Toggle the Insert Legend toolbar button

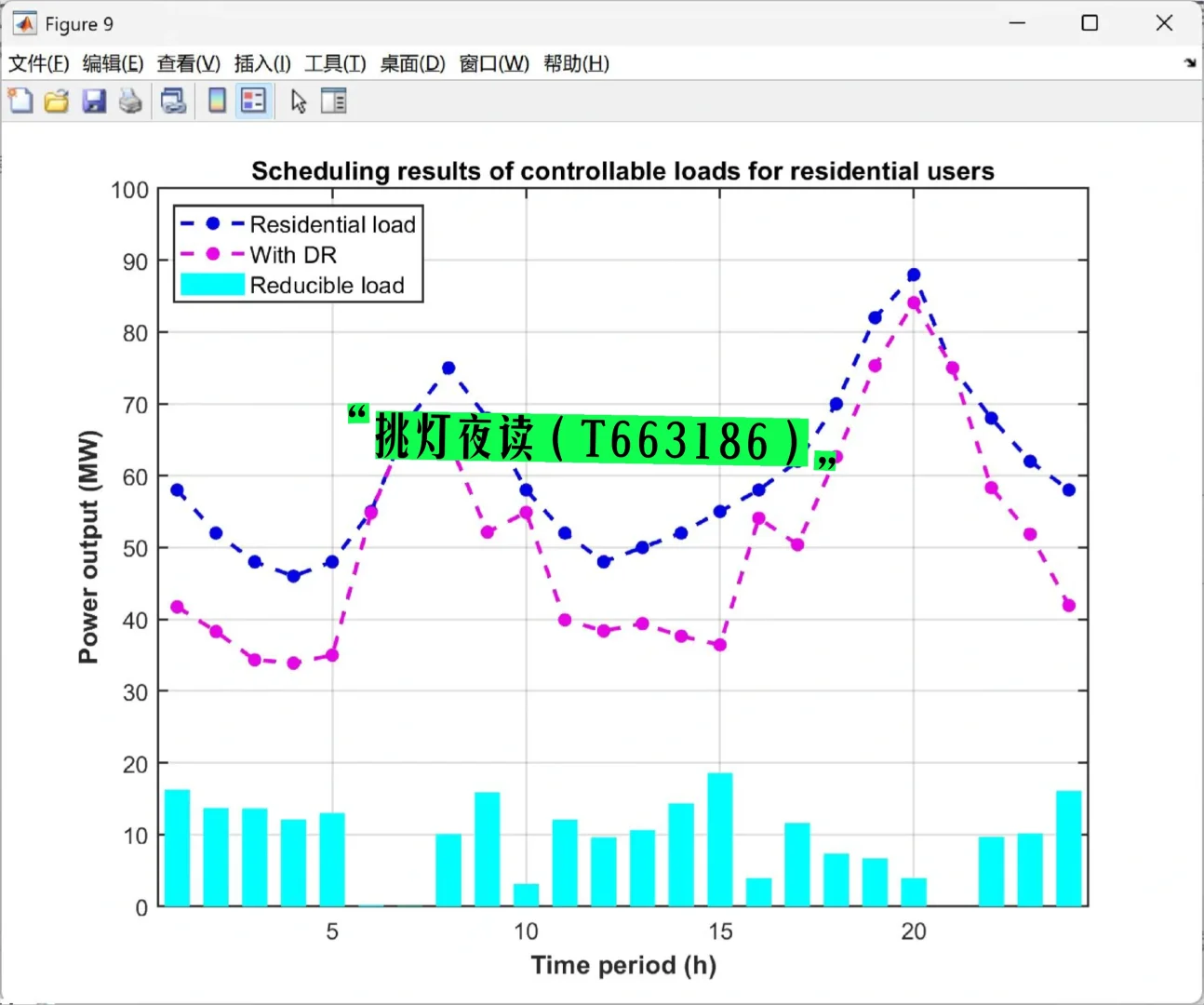[x=253, y=100]
